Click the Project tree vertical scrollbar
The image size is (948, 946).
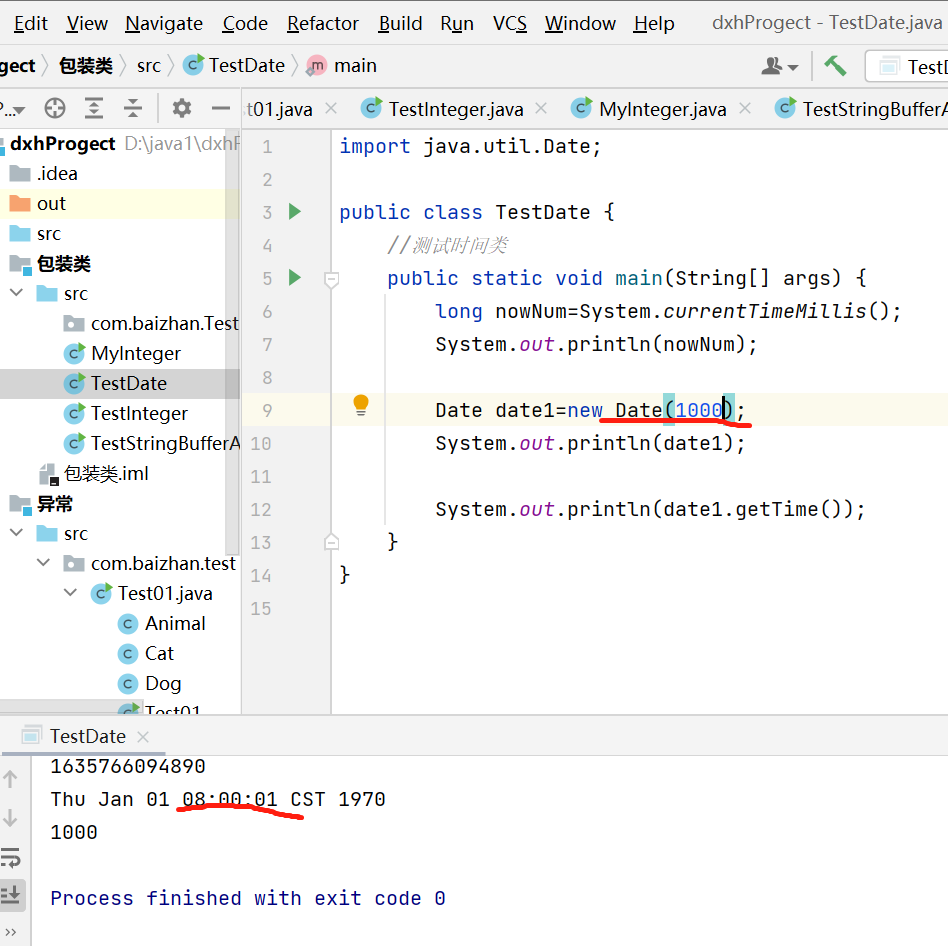coord(233,342)
